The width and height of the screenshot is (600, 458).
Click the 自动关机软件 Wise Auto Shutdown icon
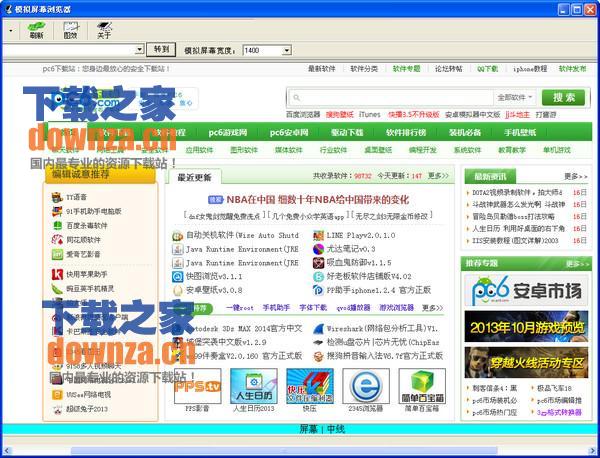178,236
